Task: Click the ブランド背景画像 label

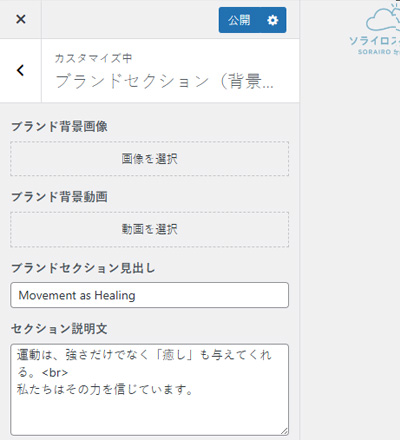Action: (x=59, y=127)
